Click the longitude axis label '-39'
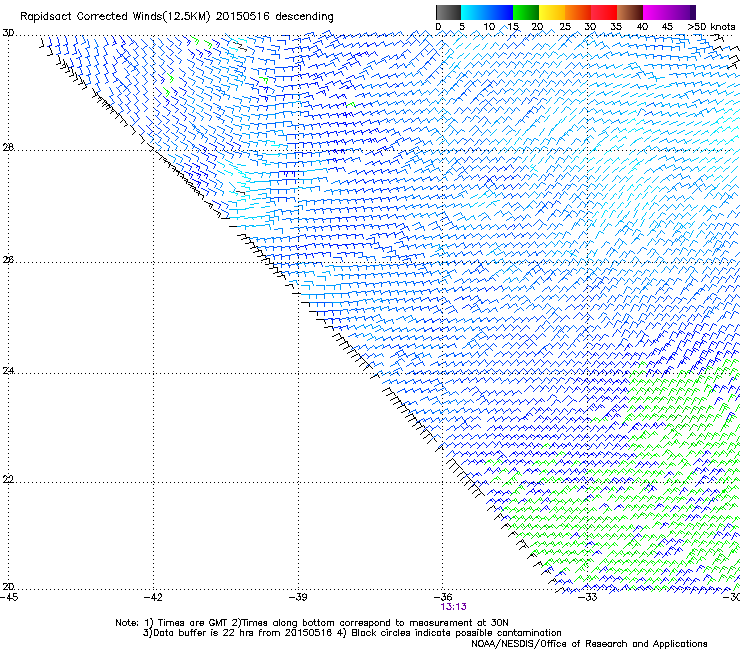 298,597
